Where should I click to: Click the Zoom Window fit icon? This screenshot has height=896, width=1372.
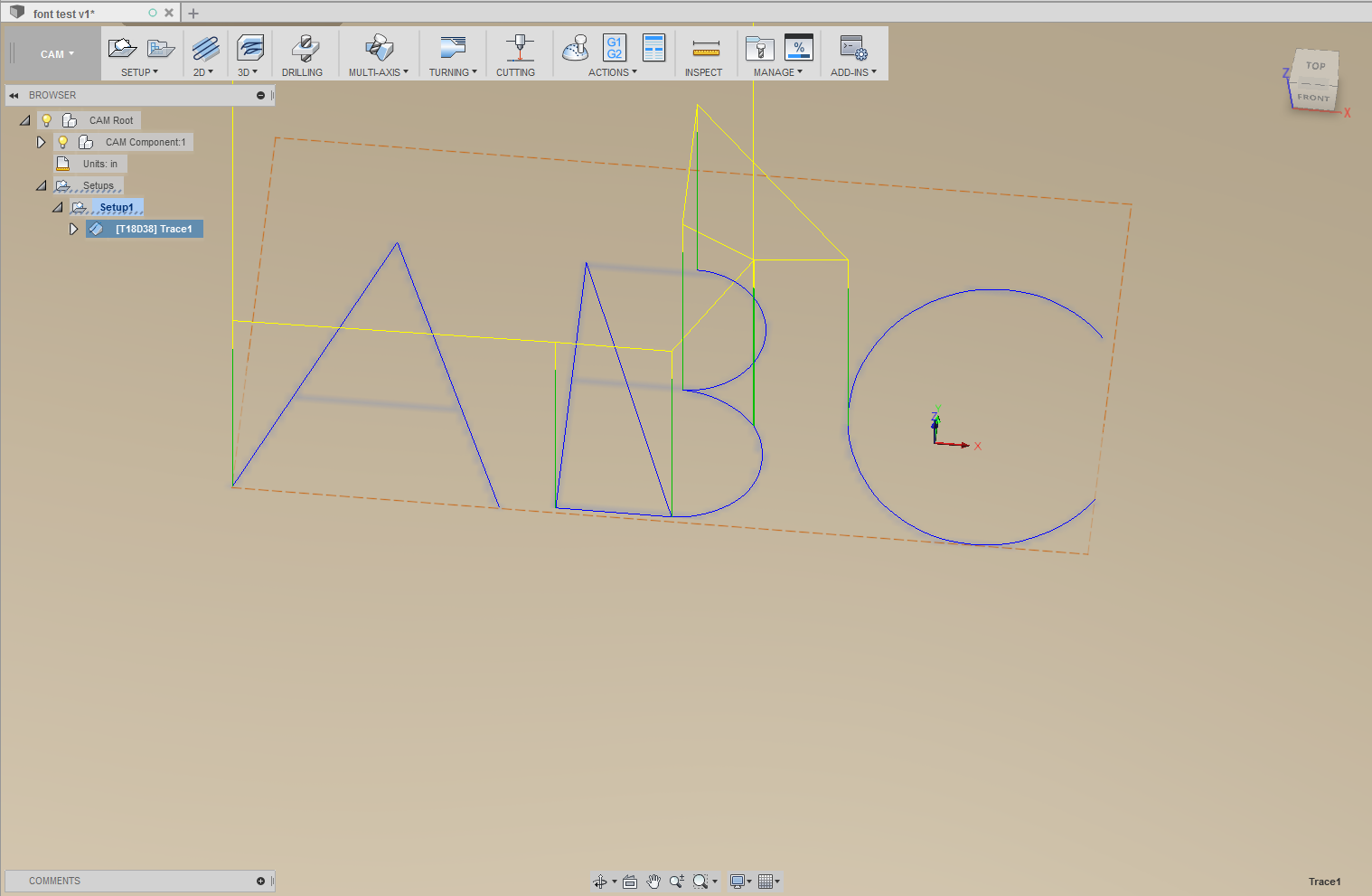click(x=700, y=882)
